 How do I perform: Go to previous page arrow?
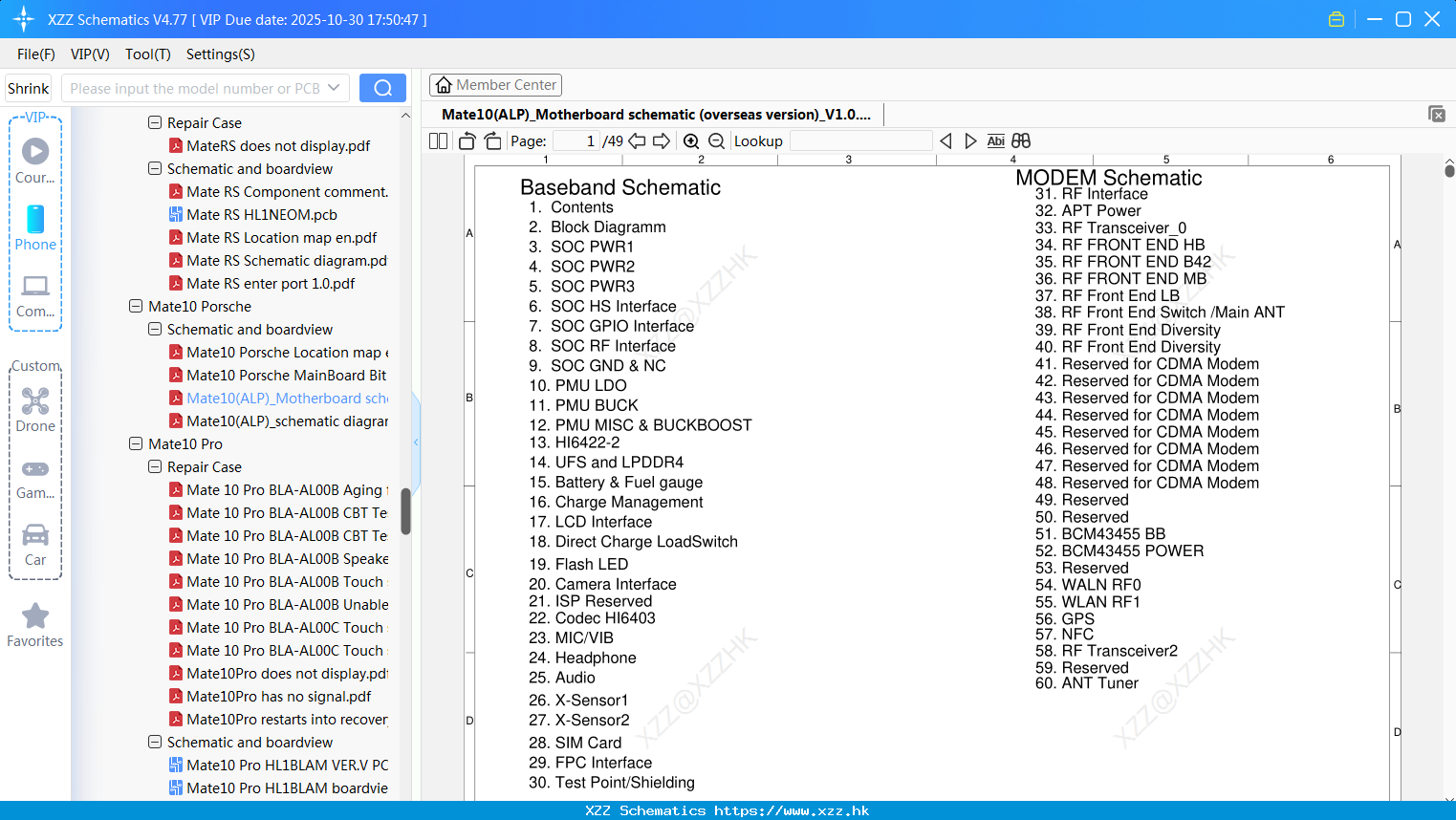coord(637,140)
